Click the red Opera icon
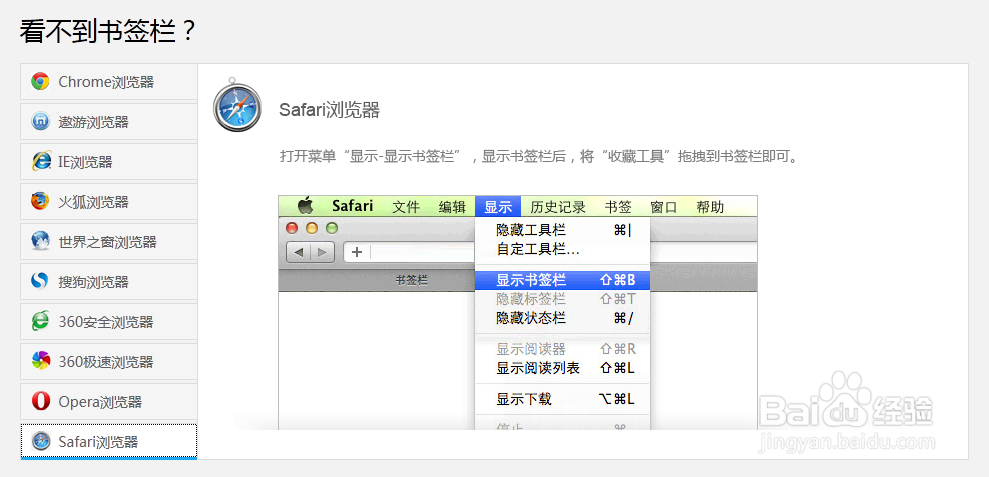Screen dimensions: 989x477 40,401
